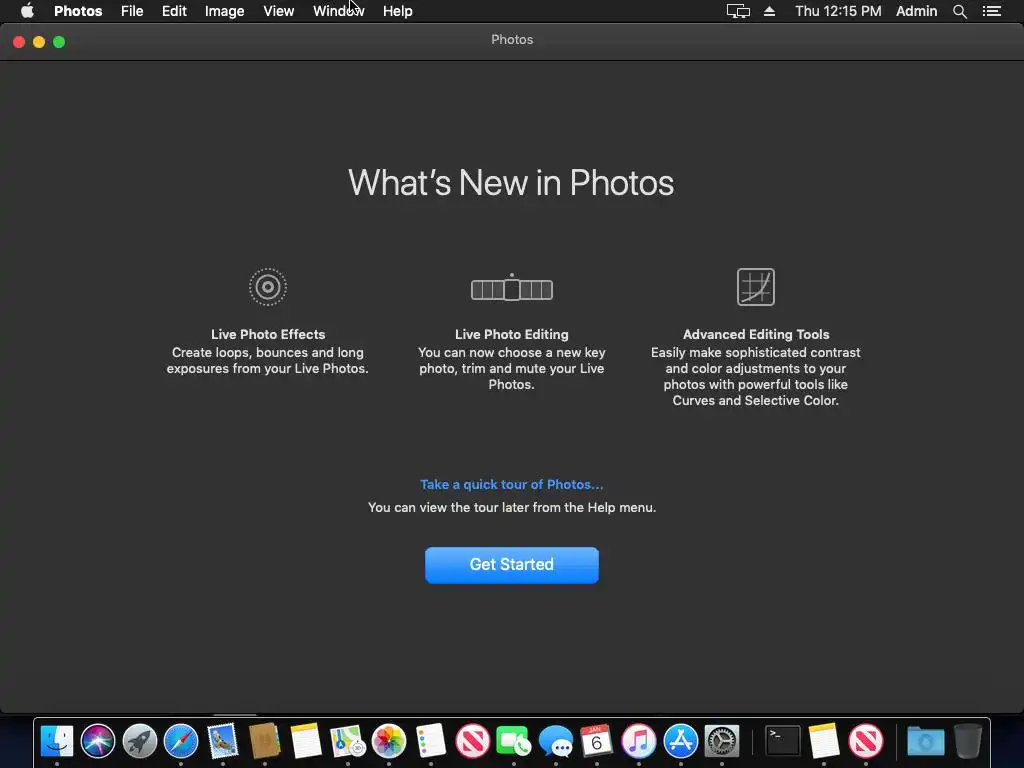Open Messages chat bubbles in Dock

click(x=556, y=741)
